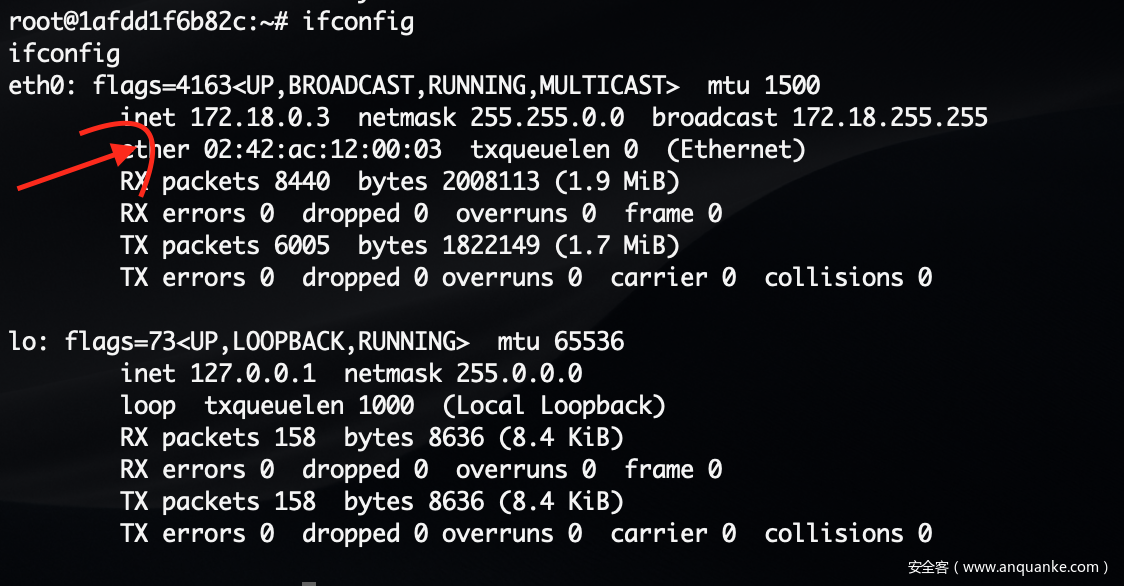Viewport: 1124px width, 586px height.
Task: Click the eth0 netmask value 255.255.0.0
Action: (x=547, y=118)
